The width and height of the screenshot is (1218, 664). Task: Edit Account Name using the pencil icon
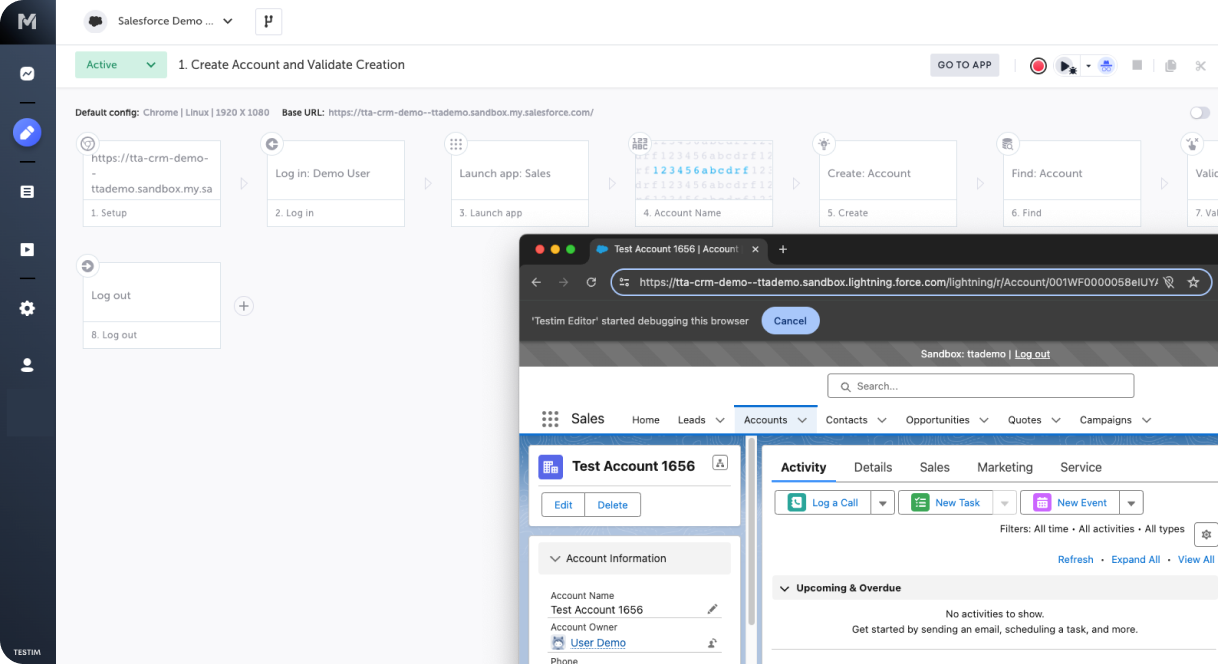pos(712,608)
